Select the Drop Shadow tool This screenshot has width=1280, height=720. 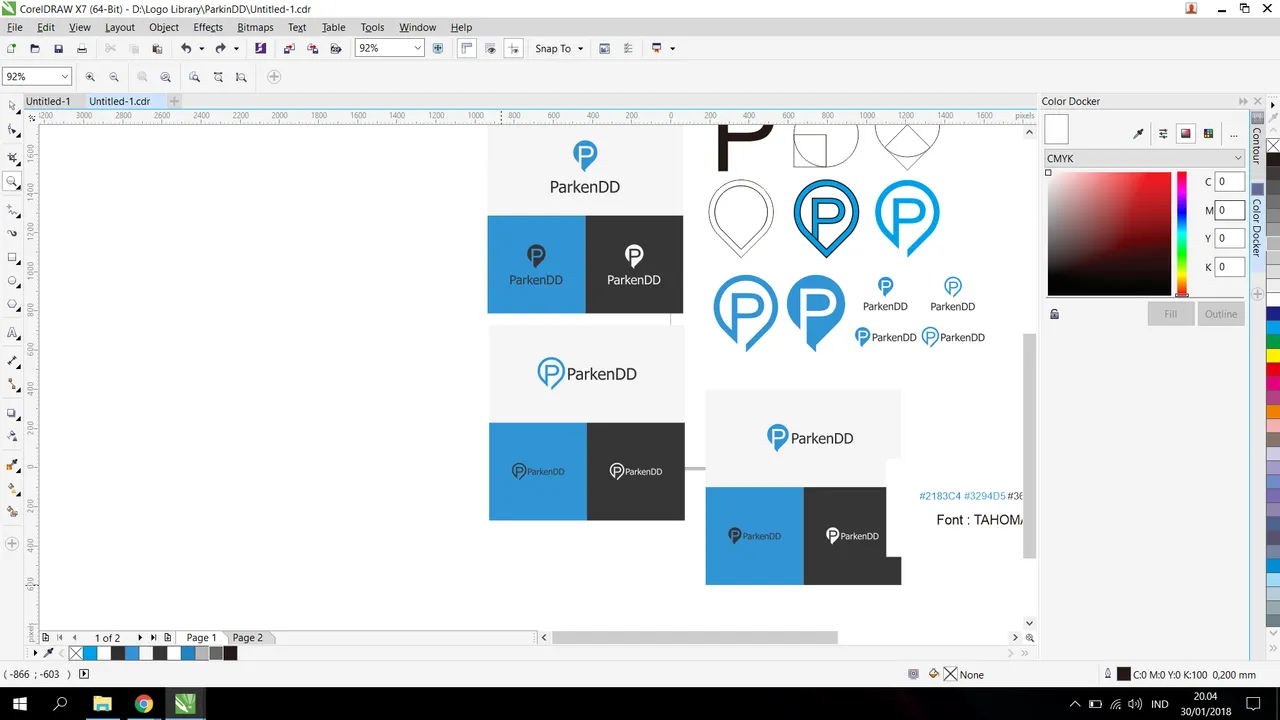point(12,413)
